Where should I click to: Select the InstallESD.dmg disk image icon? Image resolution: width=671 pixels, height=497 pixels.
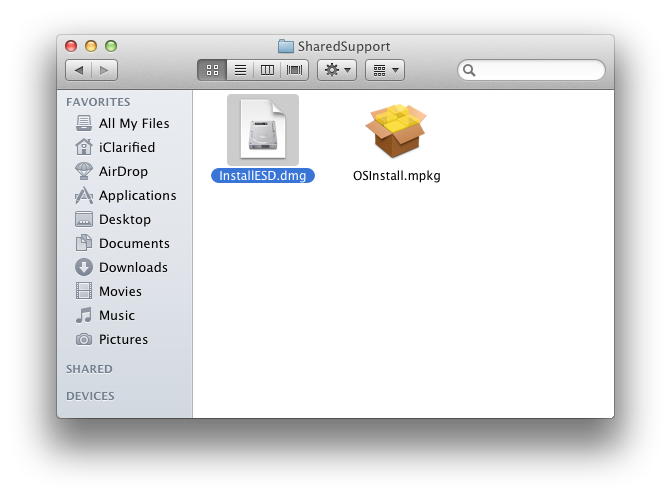pyautogui.click(x=263, y=130)
